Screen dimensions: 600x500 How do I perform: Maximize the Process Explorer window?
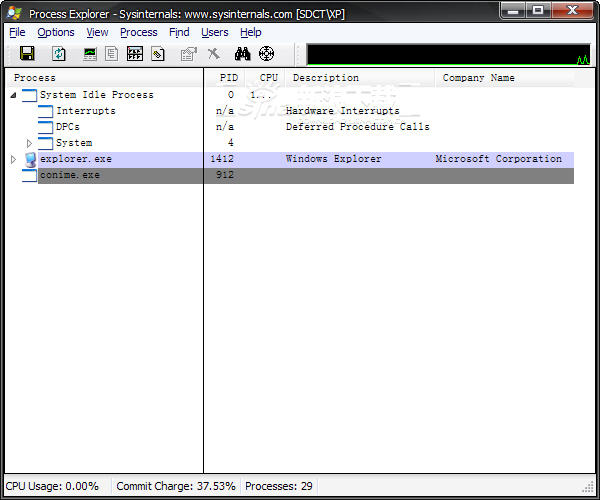(538, 10)
